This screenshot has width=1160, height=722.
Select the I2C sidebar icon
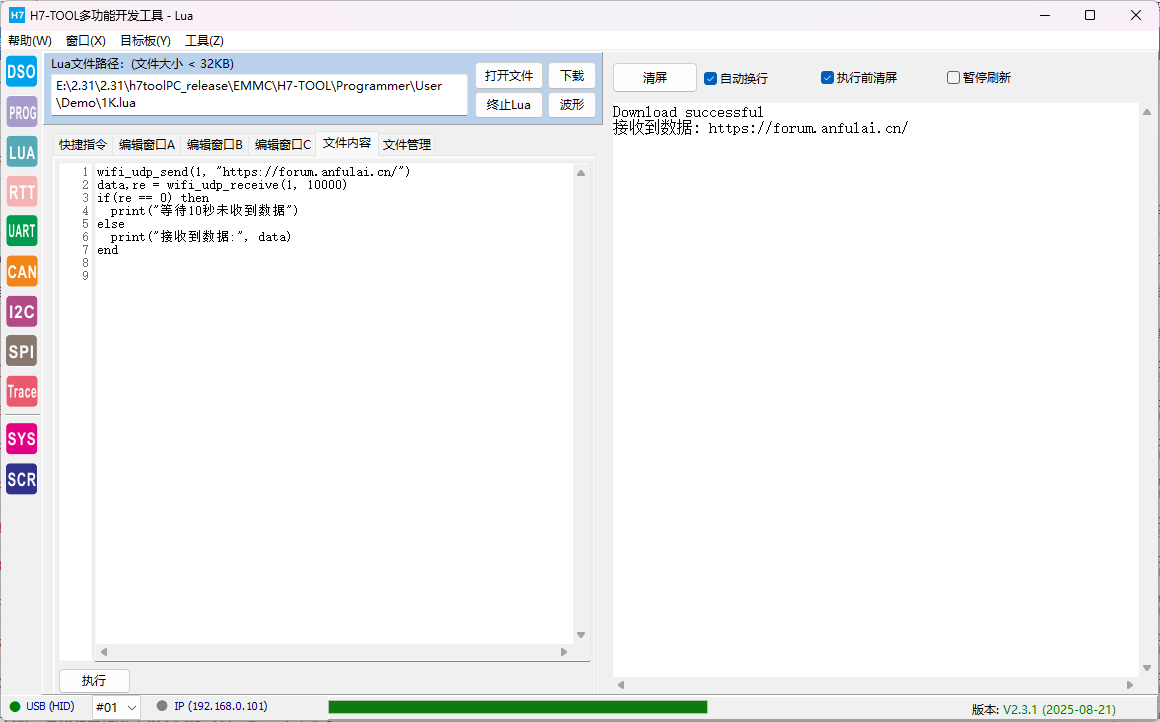click(x=21, y=311)
